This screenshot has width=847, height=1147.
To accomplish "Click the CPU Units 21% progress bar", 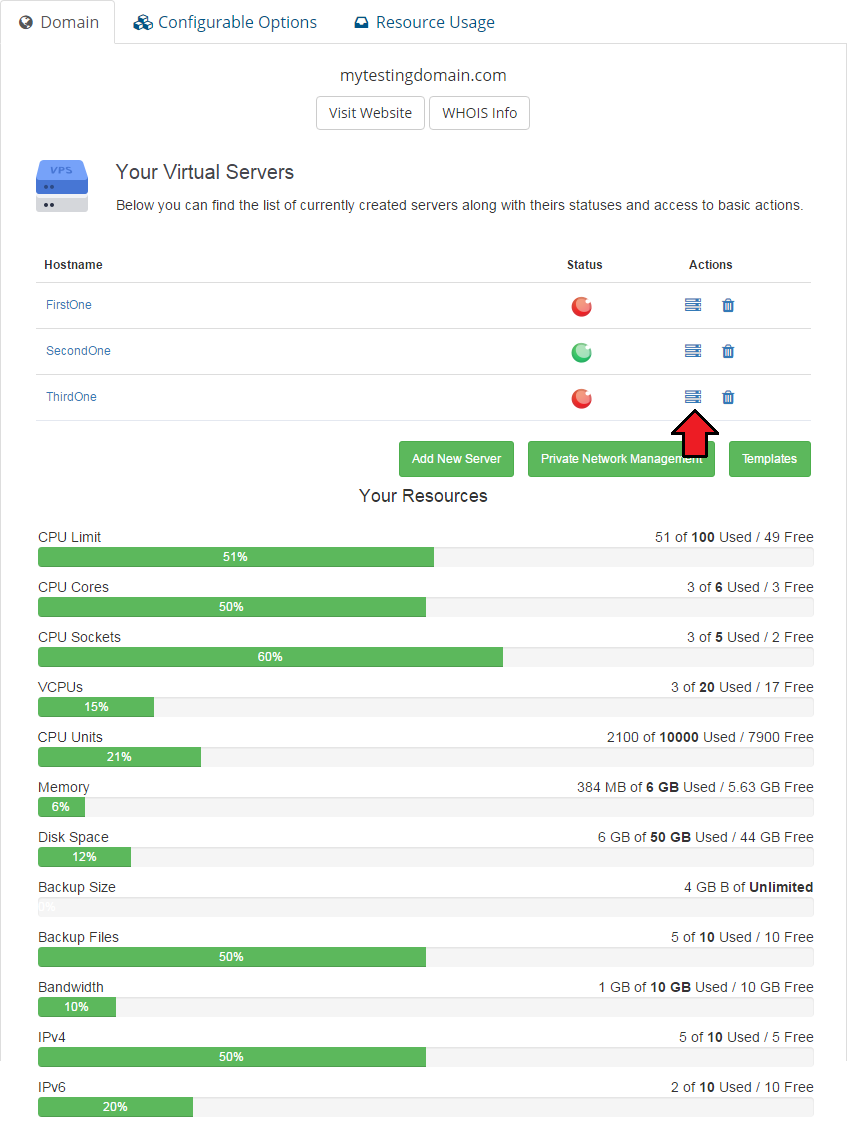I will [426, 757].
